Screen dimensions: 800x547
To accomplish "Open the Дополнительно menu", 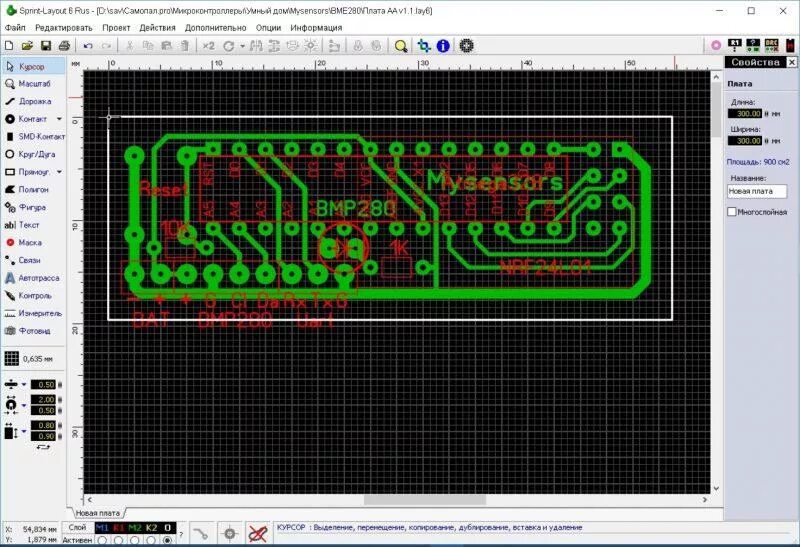I will [215, 28].
